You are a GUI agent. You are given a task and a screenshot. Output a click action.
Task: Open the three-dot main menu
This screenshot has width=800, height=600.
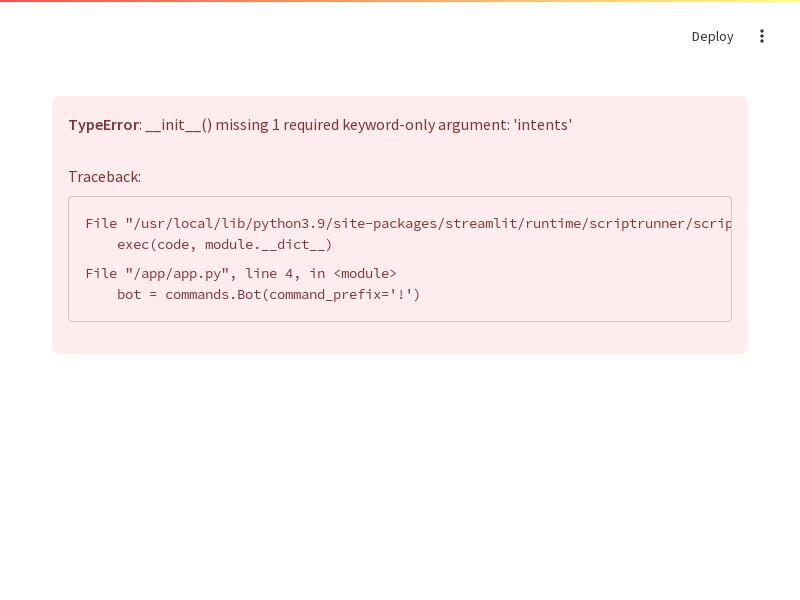click(x=761, y=36)
